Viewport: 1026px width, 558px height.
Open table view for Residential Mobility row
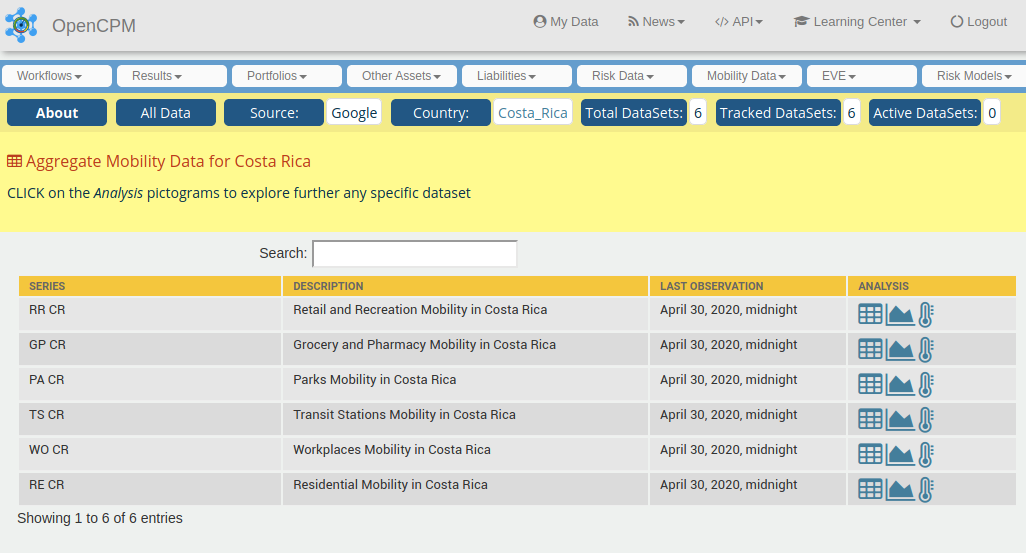click(x=870, y=490)
